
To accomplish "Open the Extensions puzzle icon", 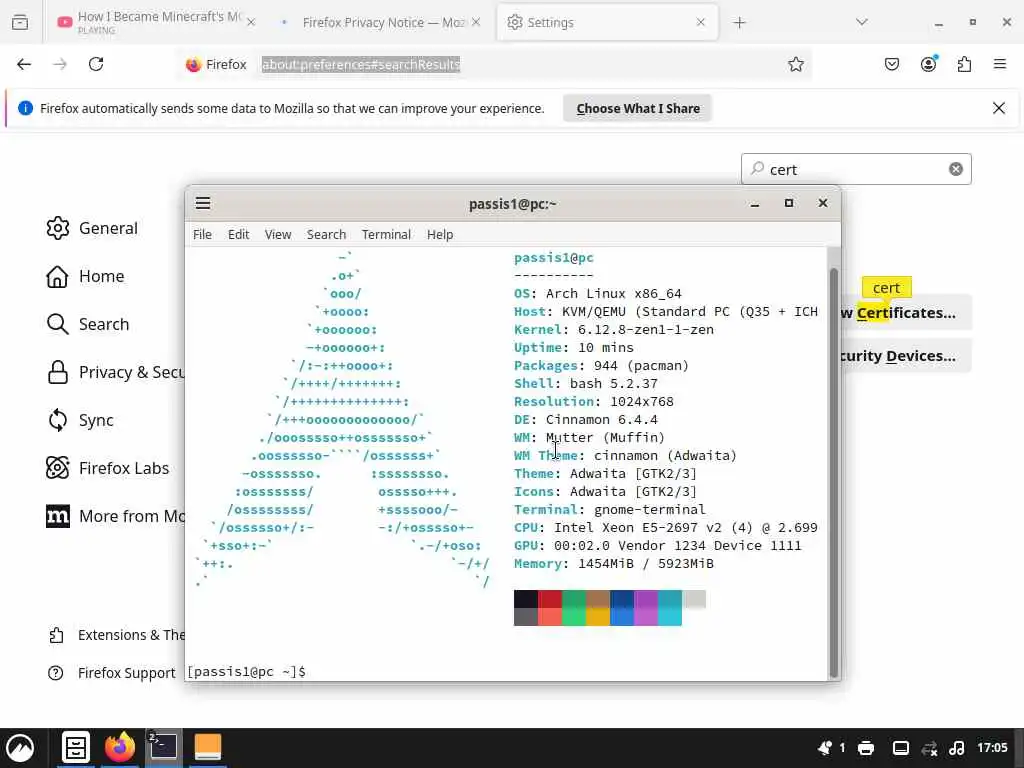I will 965,64.
